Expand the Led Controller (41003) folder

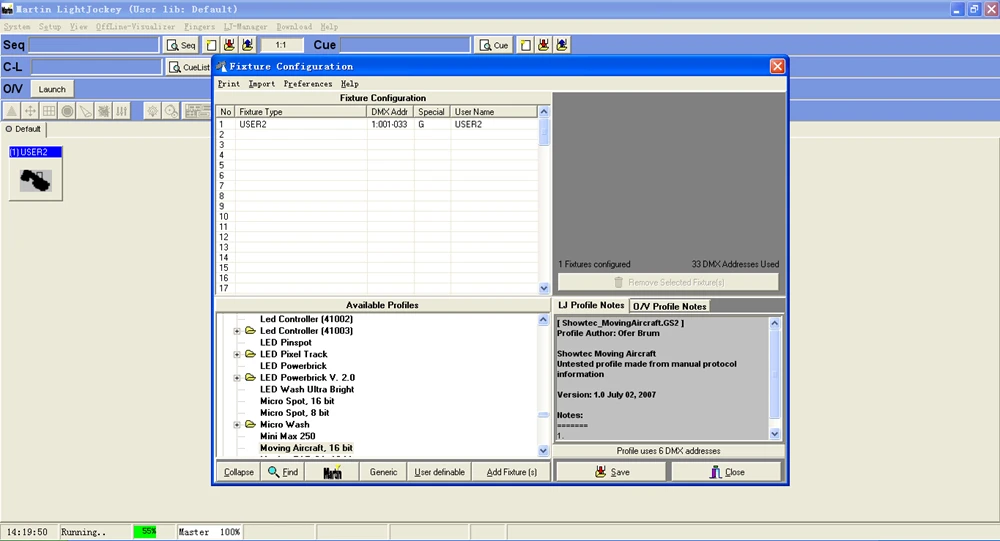[x=237, y=331]
